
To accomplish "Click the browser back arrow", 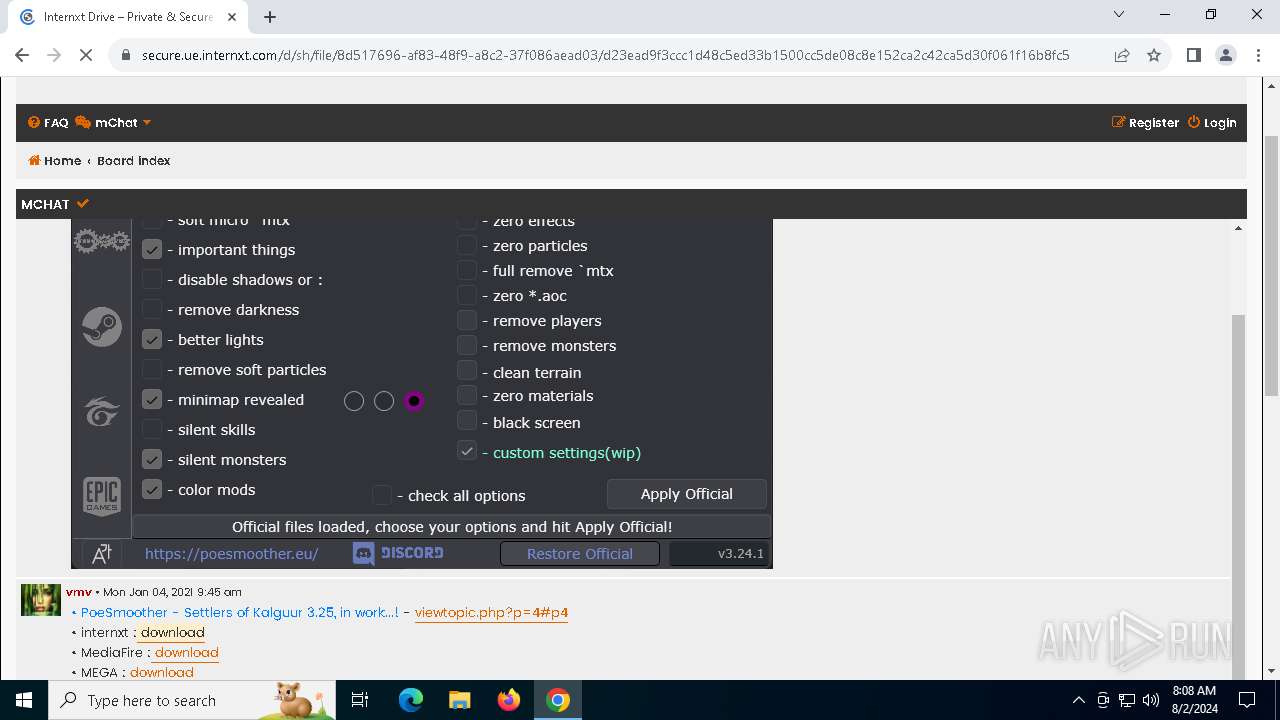I will click(22, 56).
